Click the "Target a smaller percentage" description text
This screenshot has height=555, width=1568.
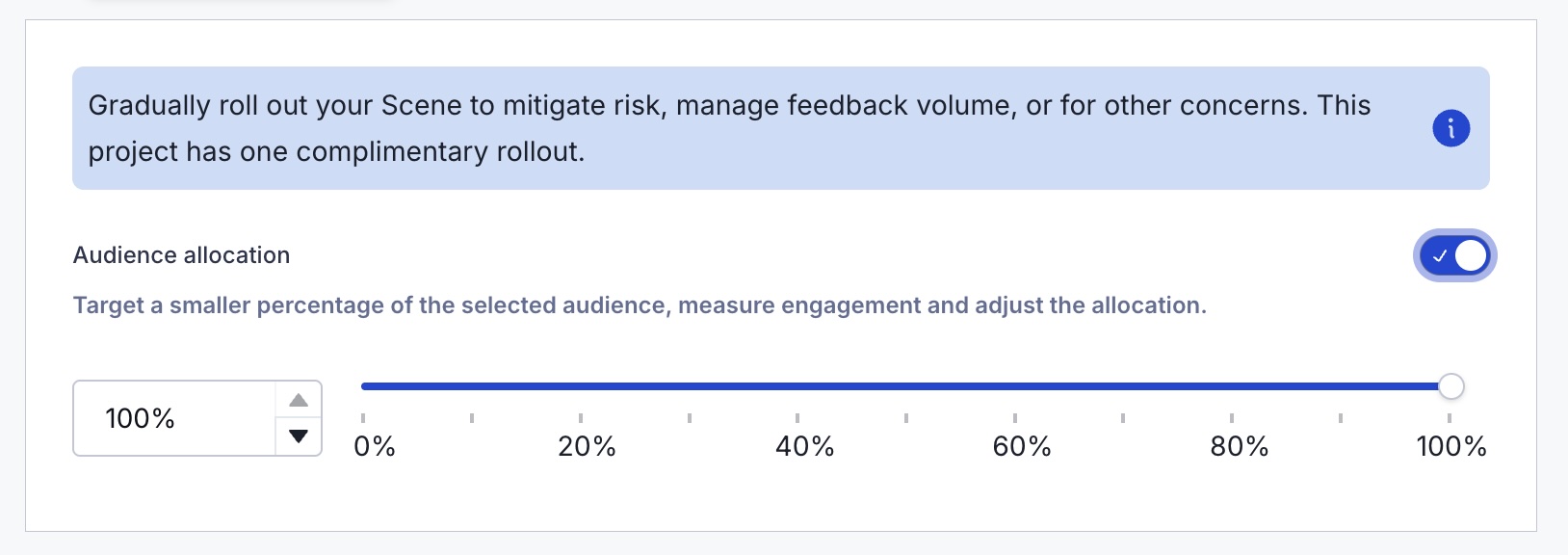tap(640, 305)
